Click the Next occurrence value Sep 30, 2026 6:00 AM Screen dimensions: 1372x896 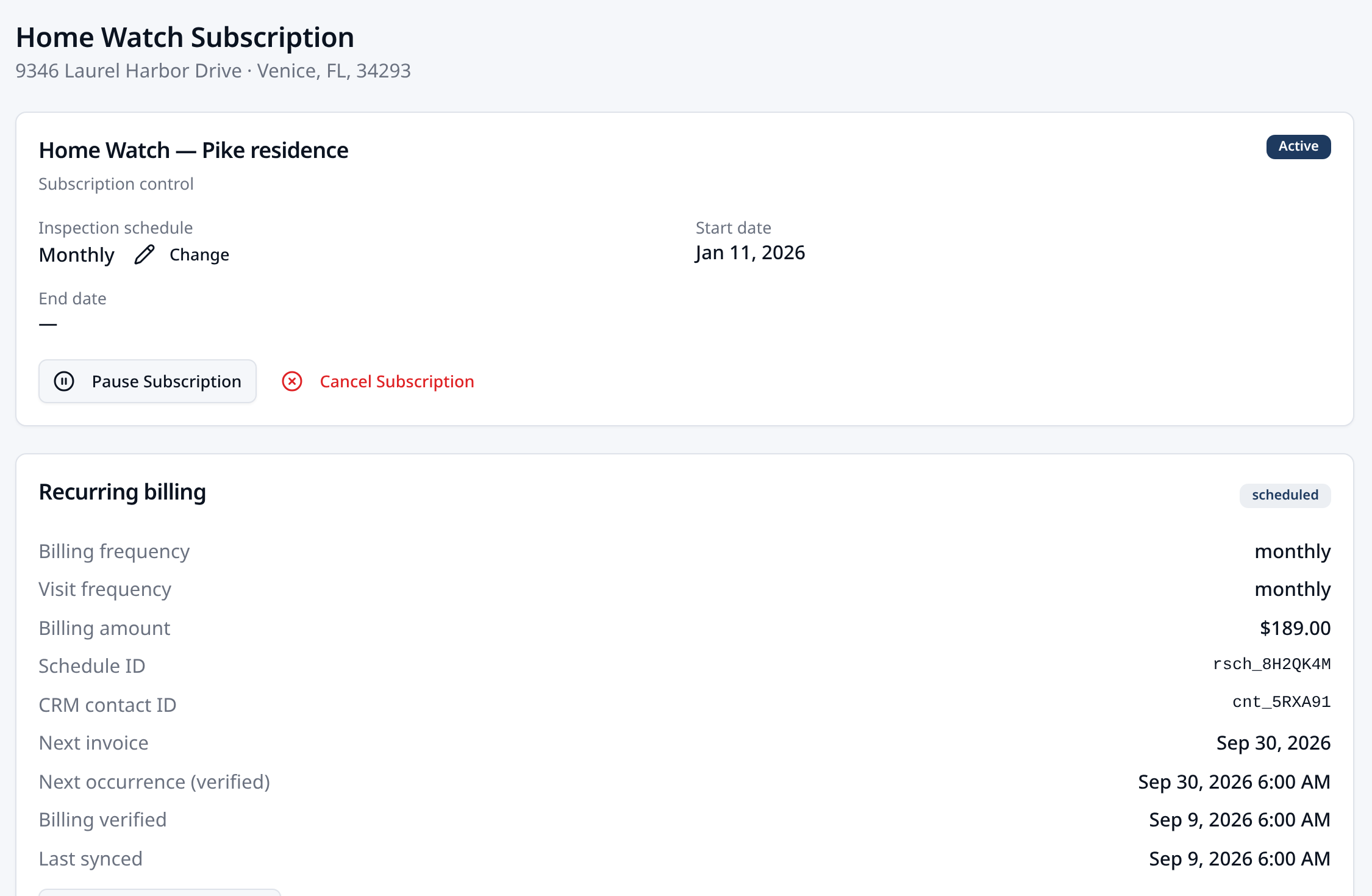[x=1234, y=781]
